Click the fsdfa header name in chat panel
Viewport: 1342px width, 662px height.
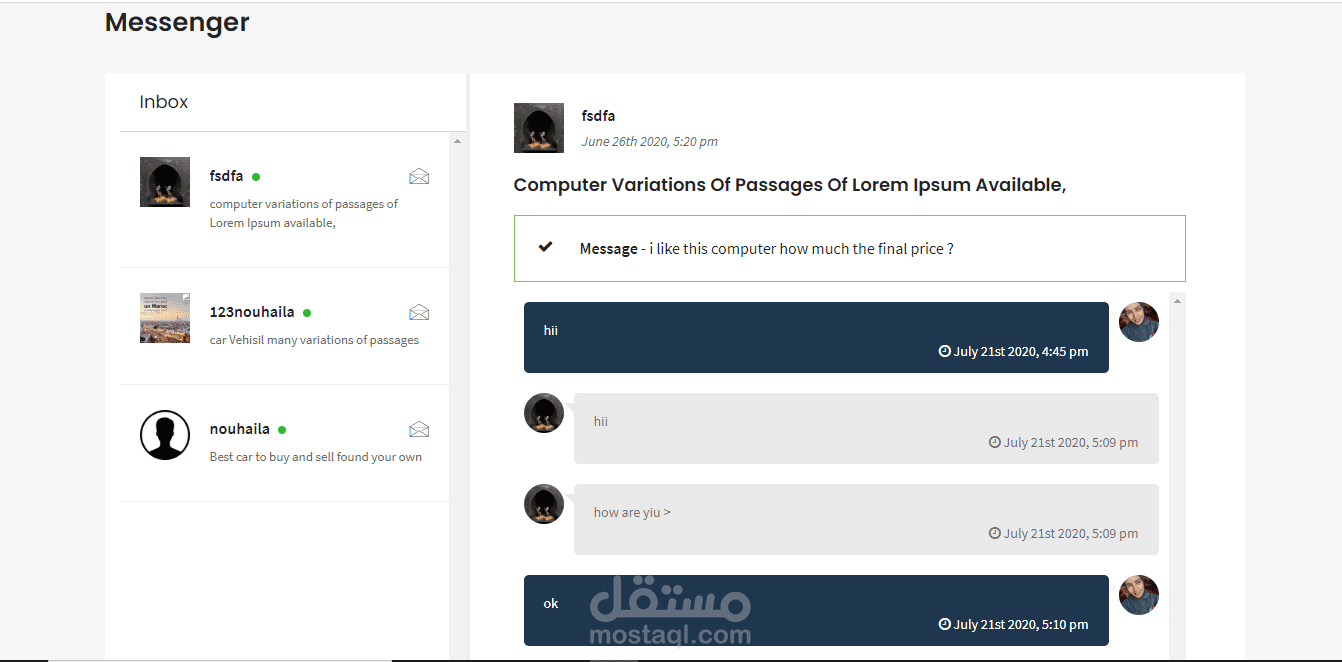(598, 116)
